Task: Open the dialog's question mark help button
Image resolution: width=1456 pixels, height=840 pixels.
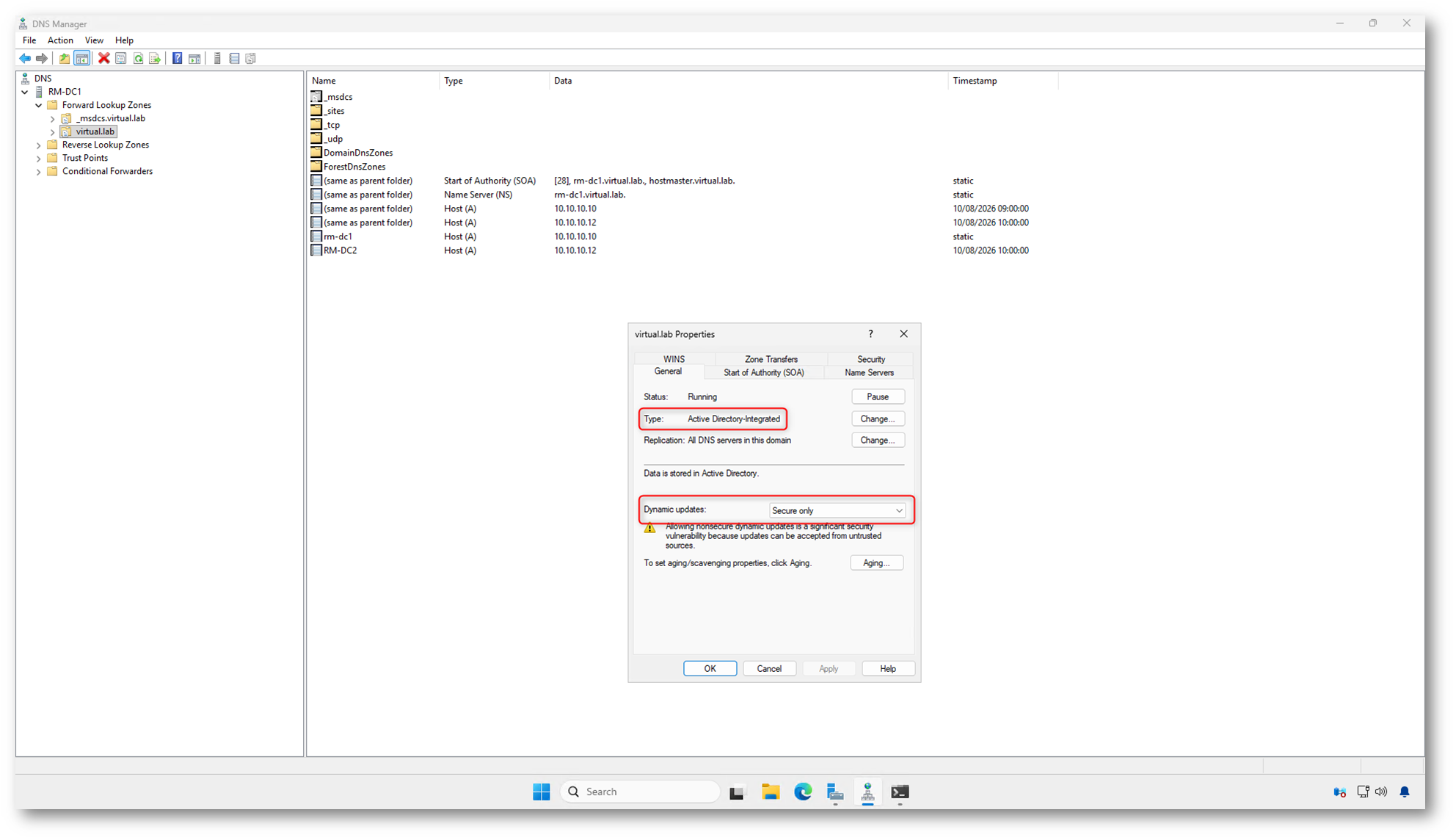Action: [x=870, y=334]
